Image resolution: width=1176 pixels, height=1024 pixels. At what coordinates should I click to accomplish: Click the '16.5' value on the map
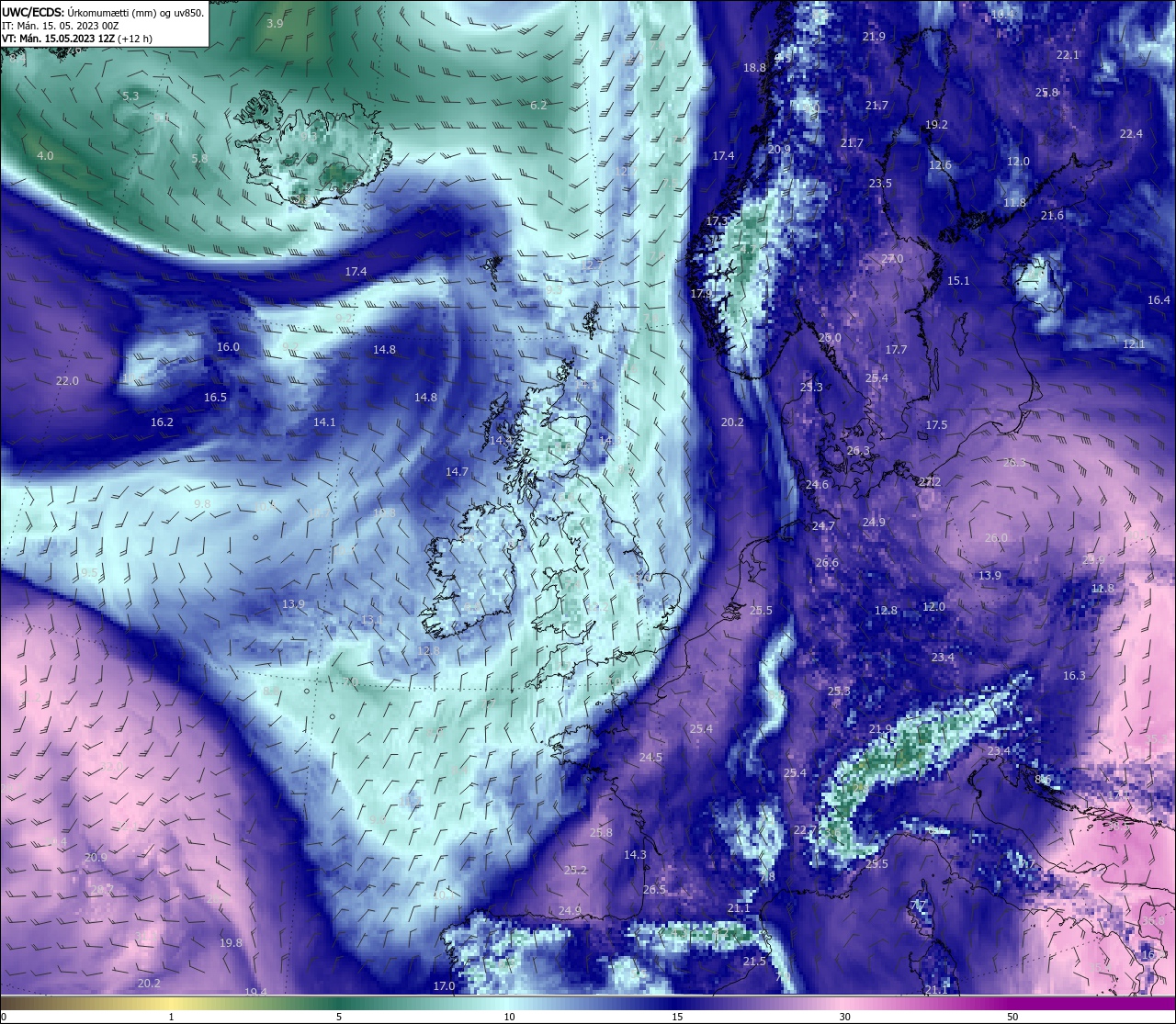pyautogui.click(x=215, y=398)
